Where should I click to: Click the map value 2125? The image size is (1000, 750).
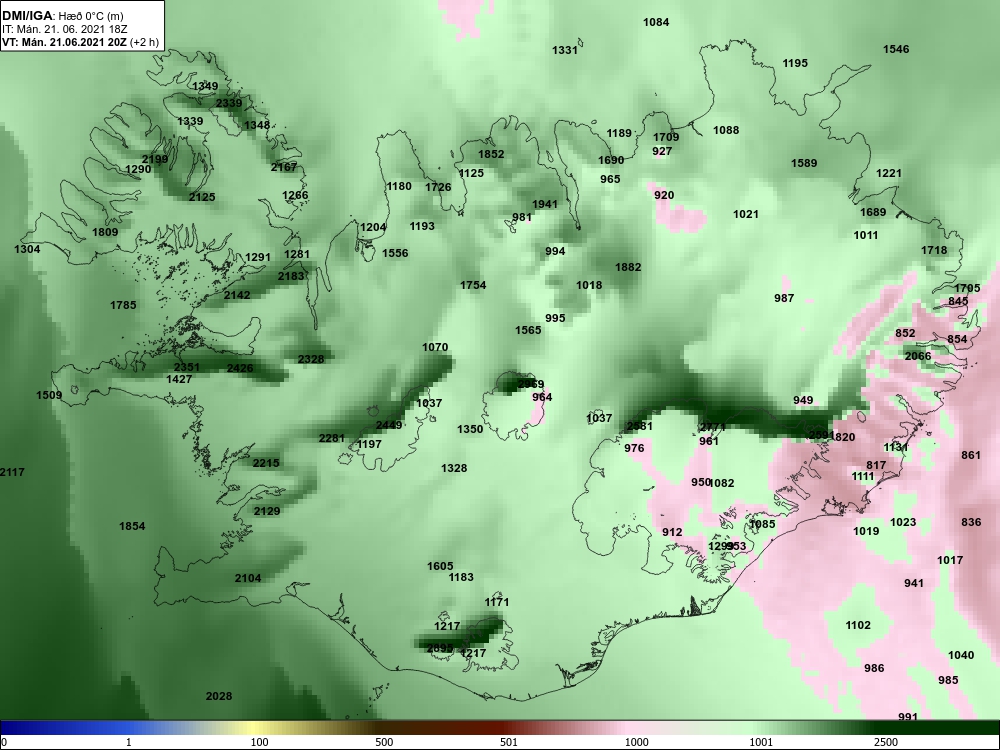pos(202,197)
